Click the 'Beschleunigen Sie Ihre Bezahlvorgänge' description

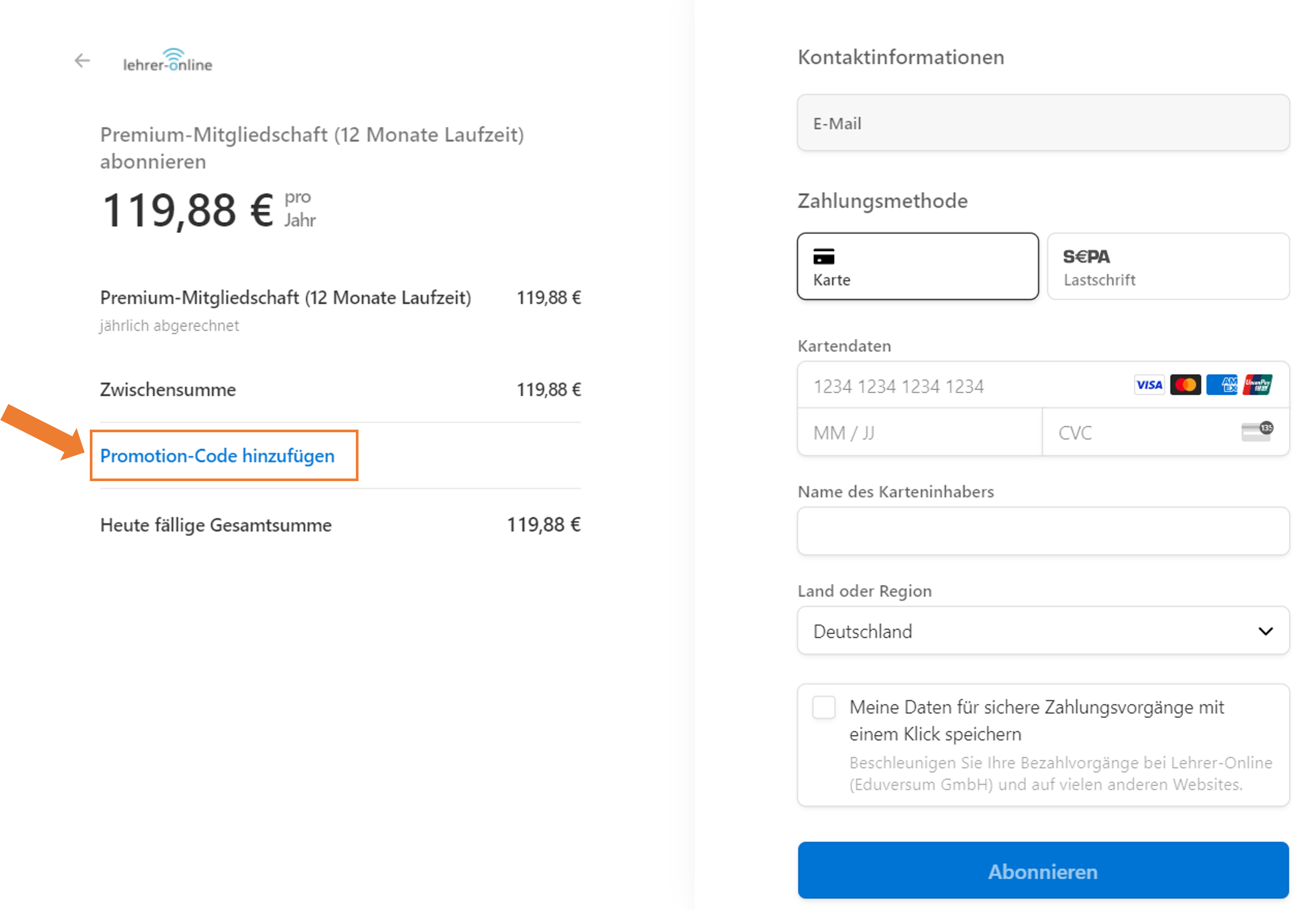tap(1061, 774)
